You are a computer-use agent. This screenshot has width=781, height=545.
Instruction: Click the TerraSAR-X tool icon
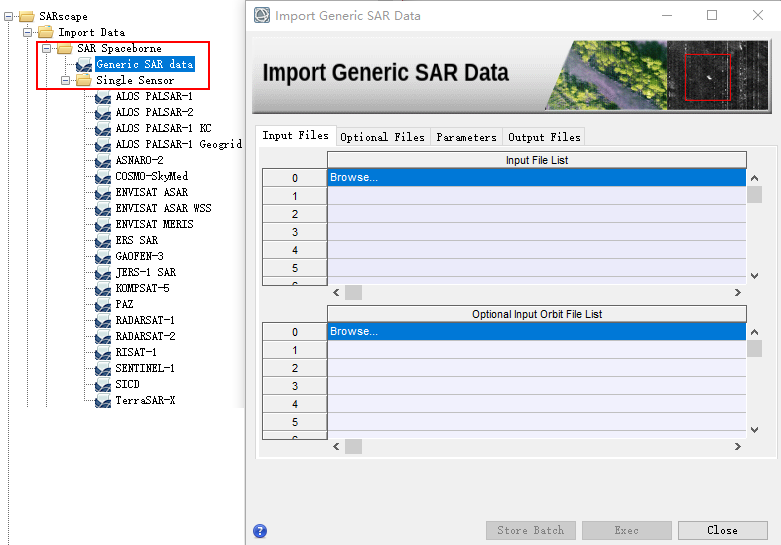(103, 401)
